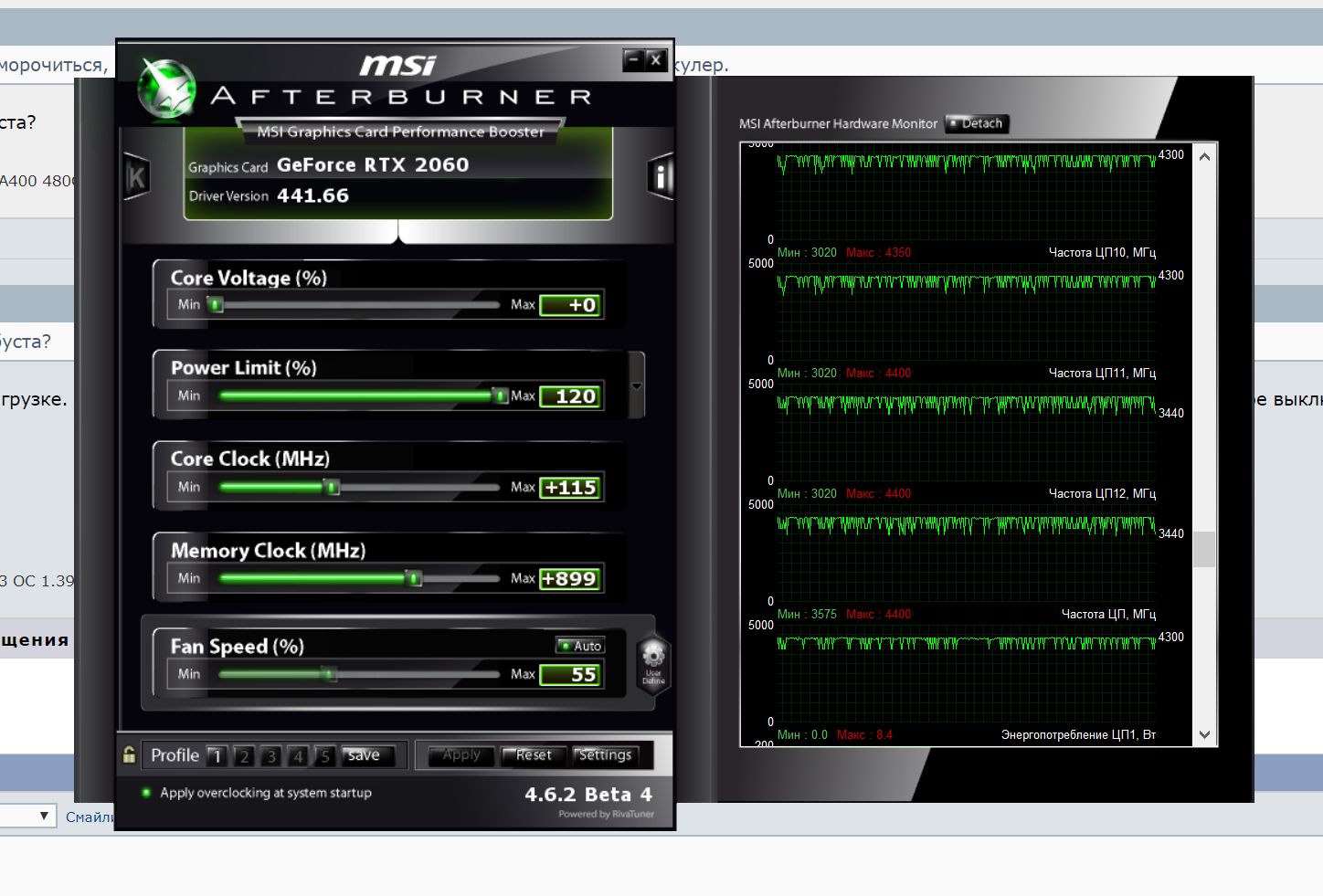The height and width of the screenshot is (896, 1323).
Task: Click the Reset button
Action: coord(534,755)
